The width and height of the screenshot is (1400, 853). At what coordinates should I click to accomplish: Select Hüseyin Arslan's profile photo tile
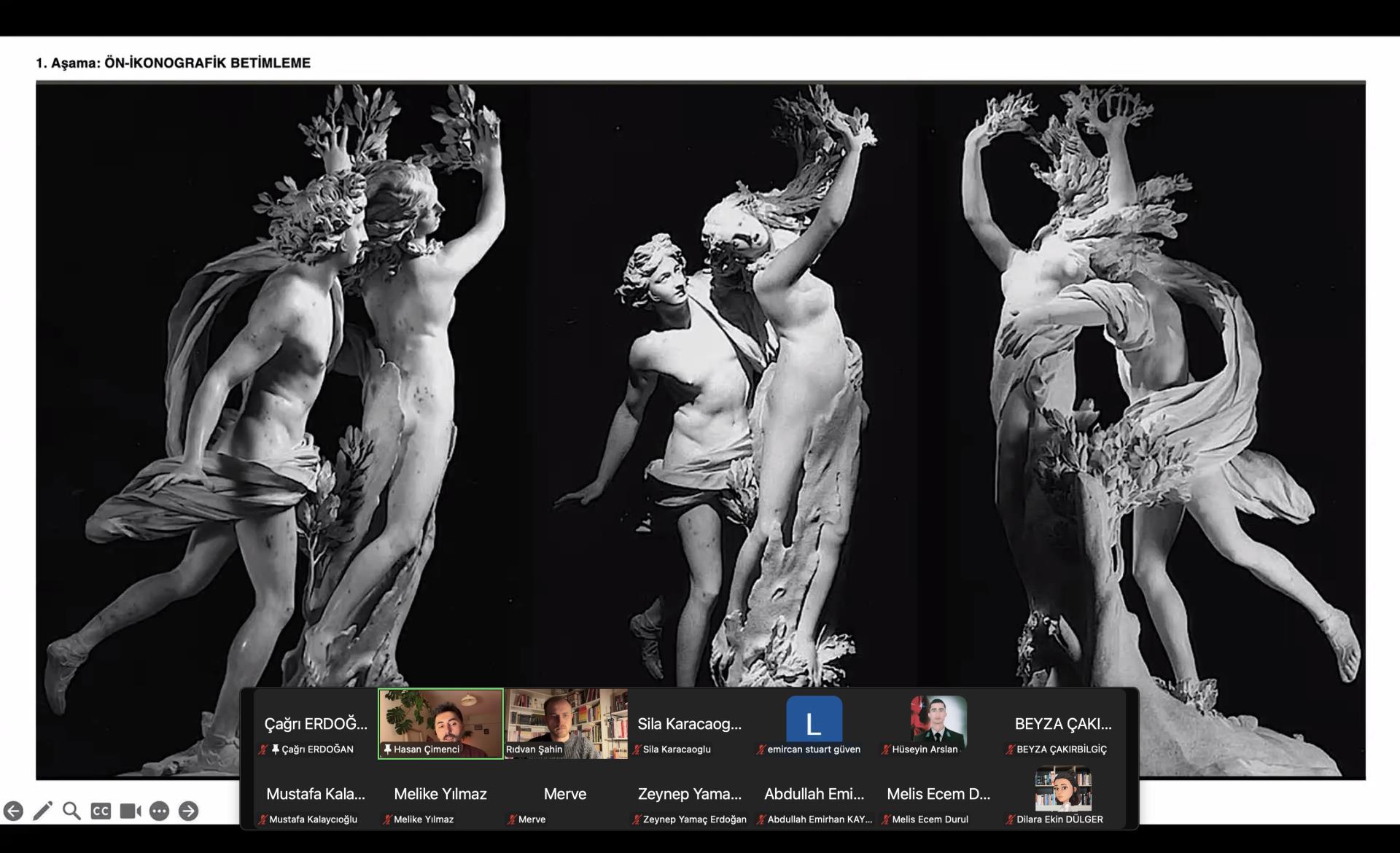[938, 719]
